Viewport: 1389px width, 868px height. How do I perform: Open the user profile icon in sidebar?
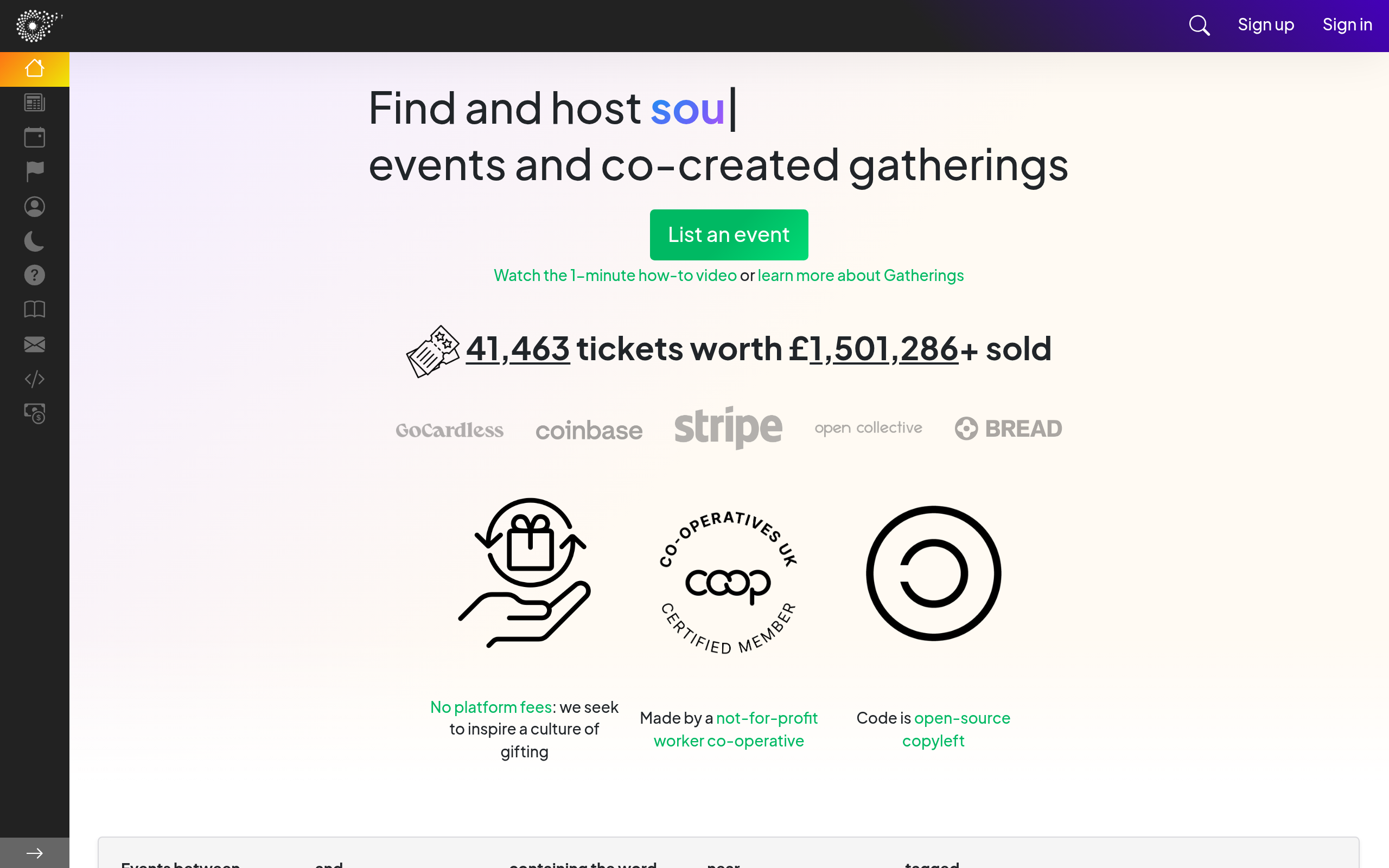point(34,206)
